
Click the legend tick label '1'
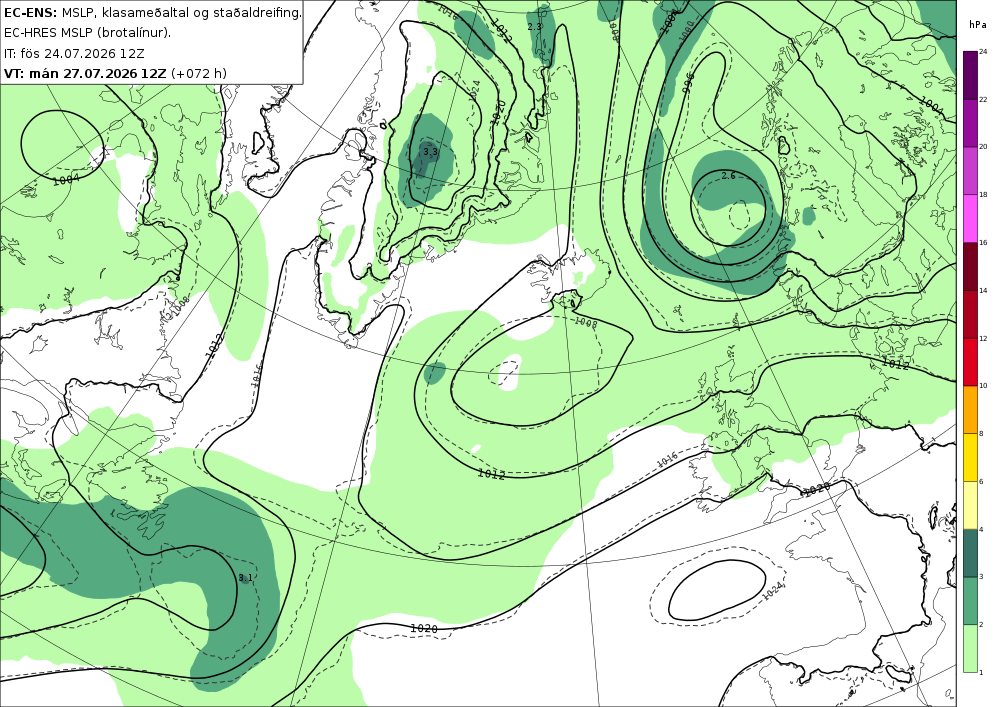(x=981, y=672)
